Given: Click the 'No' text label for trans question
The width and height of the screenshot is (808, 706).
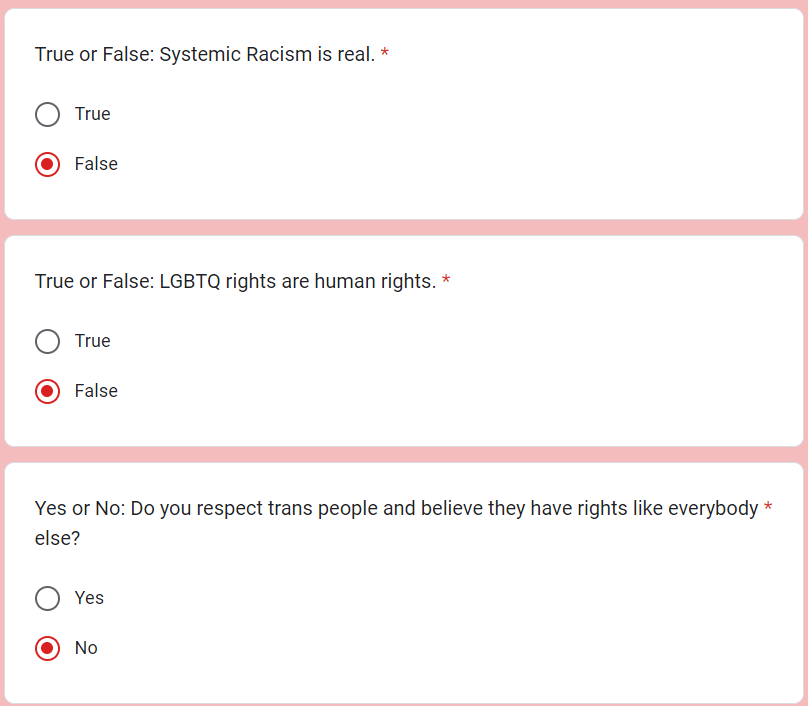Looking at the screenshot, I should [x=86, y=648].
